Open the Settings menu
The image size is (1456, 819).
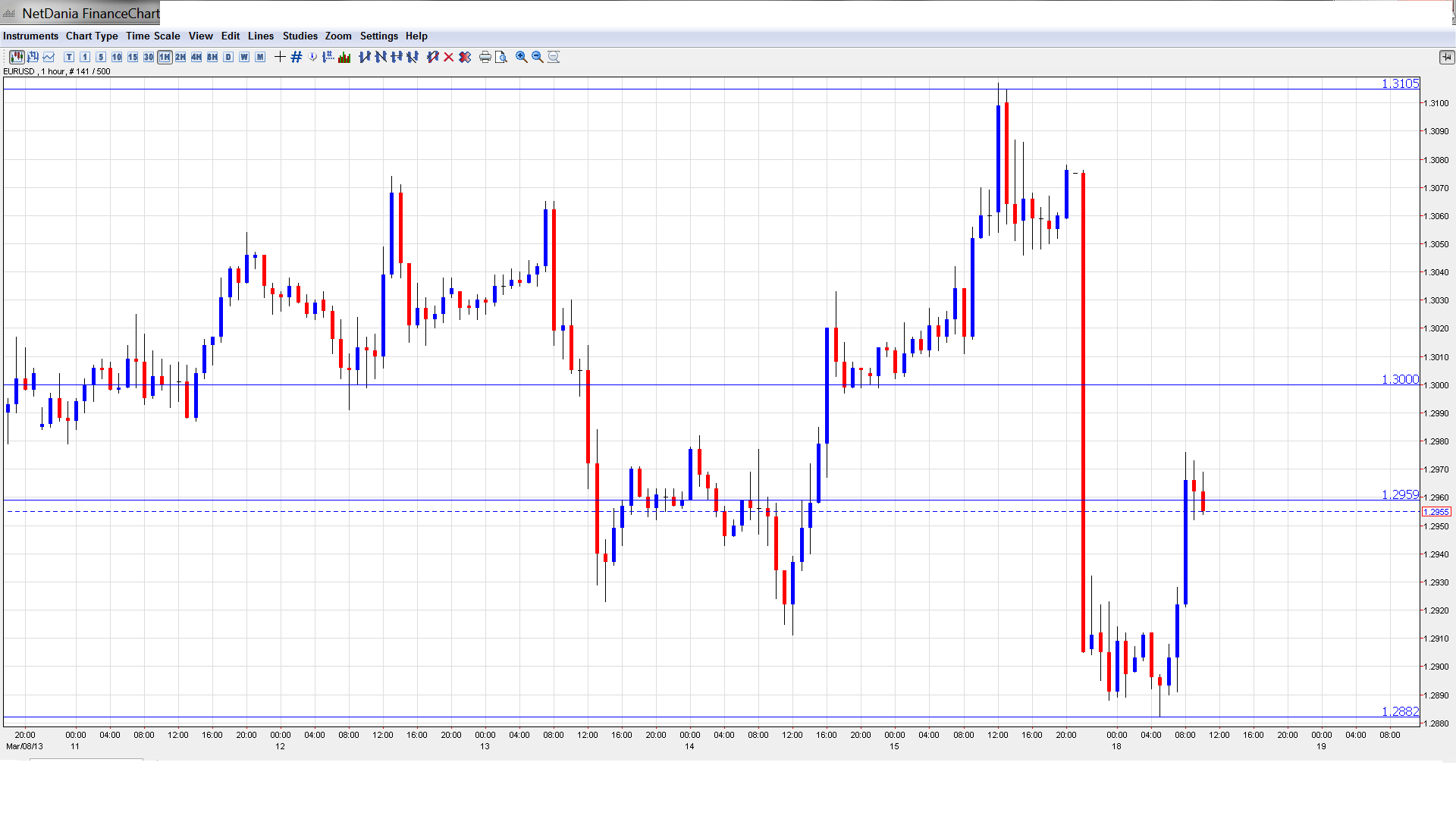point(378,36)
